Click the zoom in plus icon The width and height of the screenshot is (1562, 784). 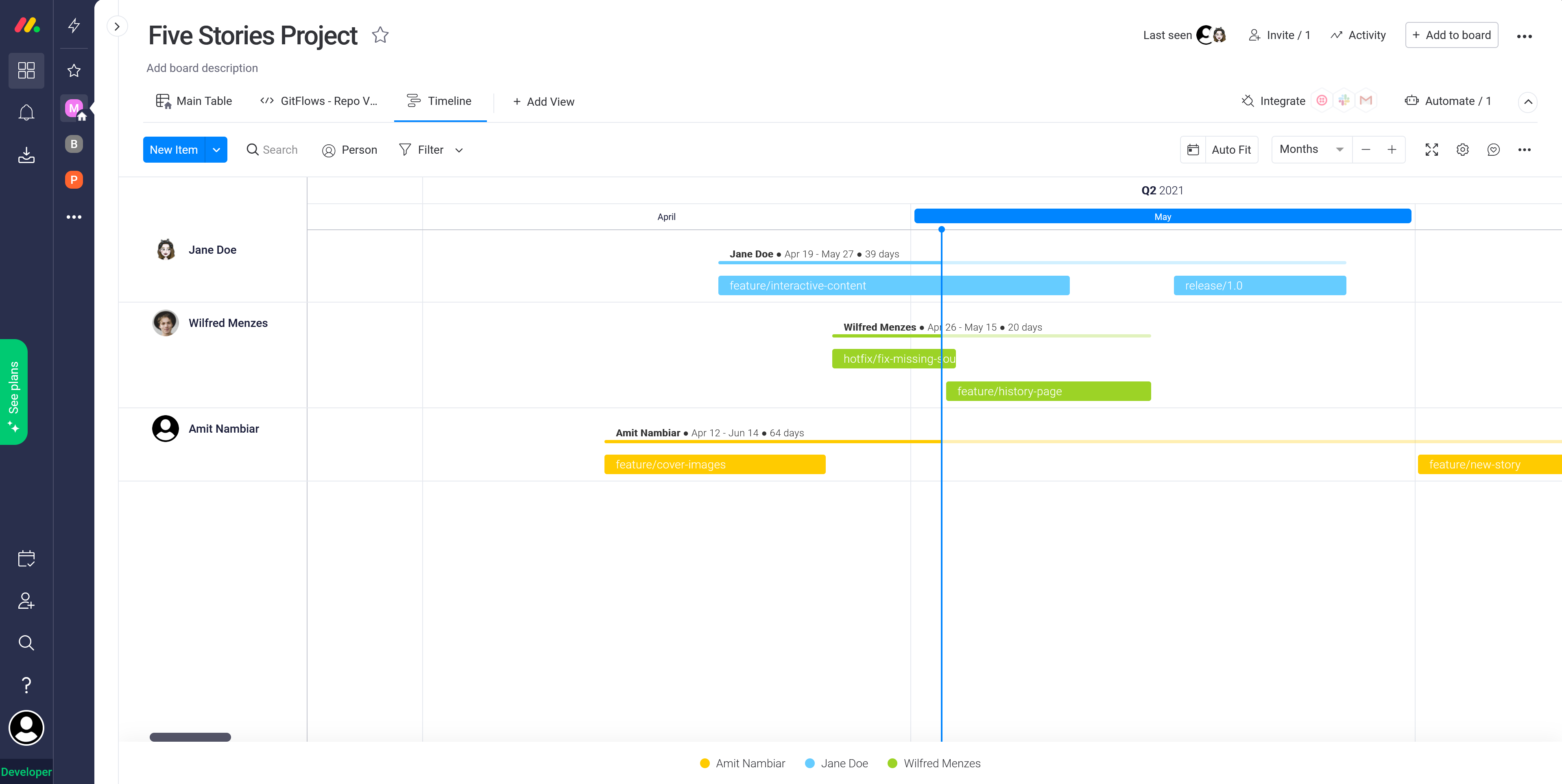(1392, 150)
